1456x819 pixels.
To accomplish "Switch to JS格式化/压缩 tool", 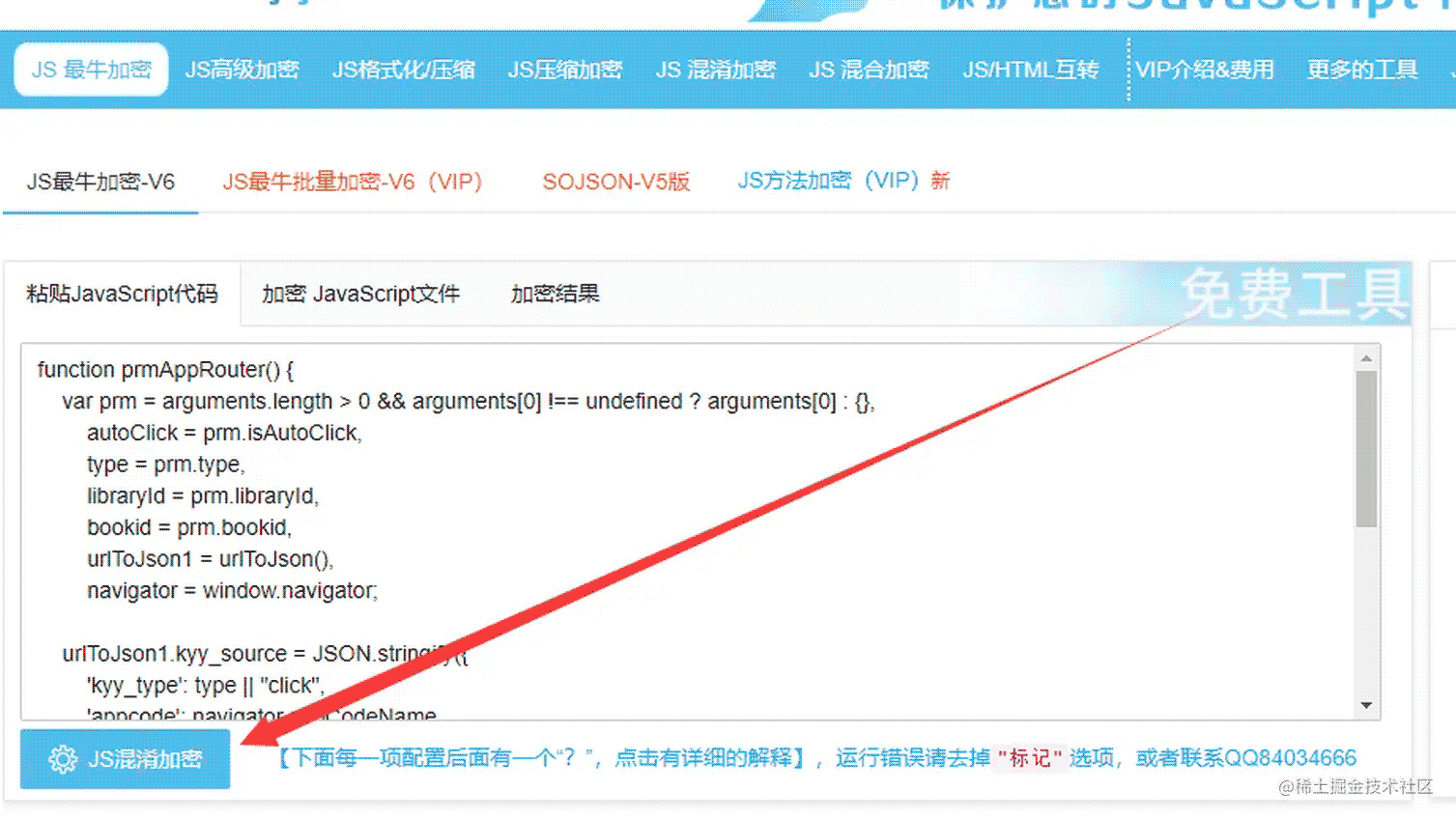I will point(404,69).
